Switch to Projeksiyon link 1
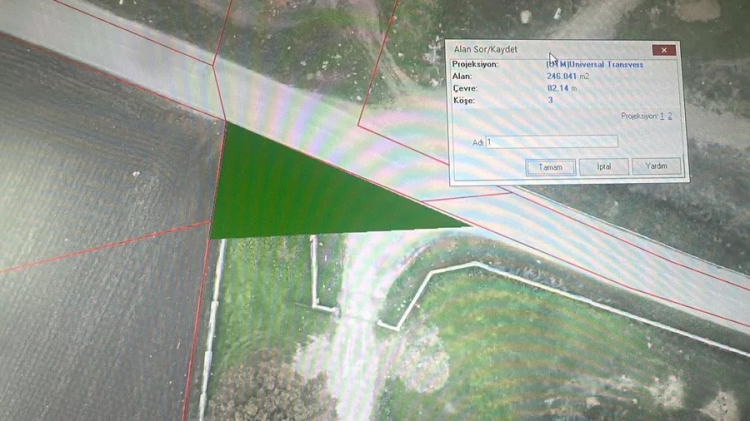750x421 pixels. (661, 116)
